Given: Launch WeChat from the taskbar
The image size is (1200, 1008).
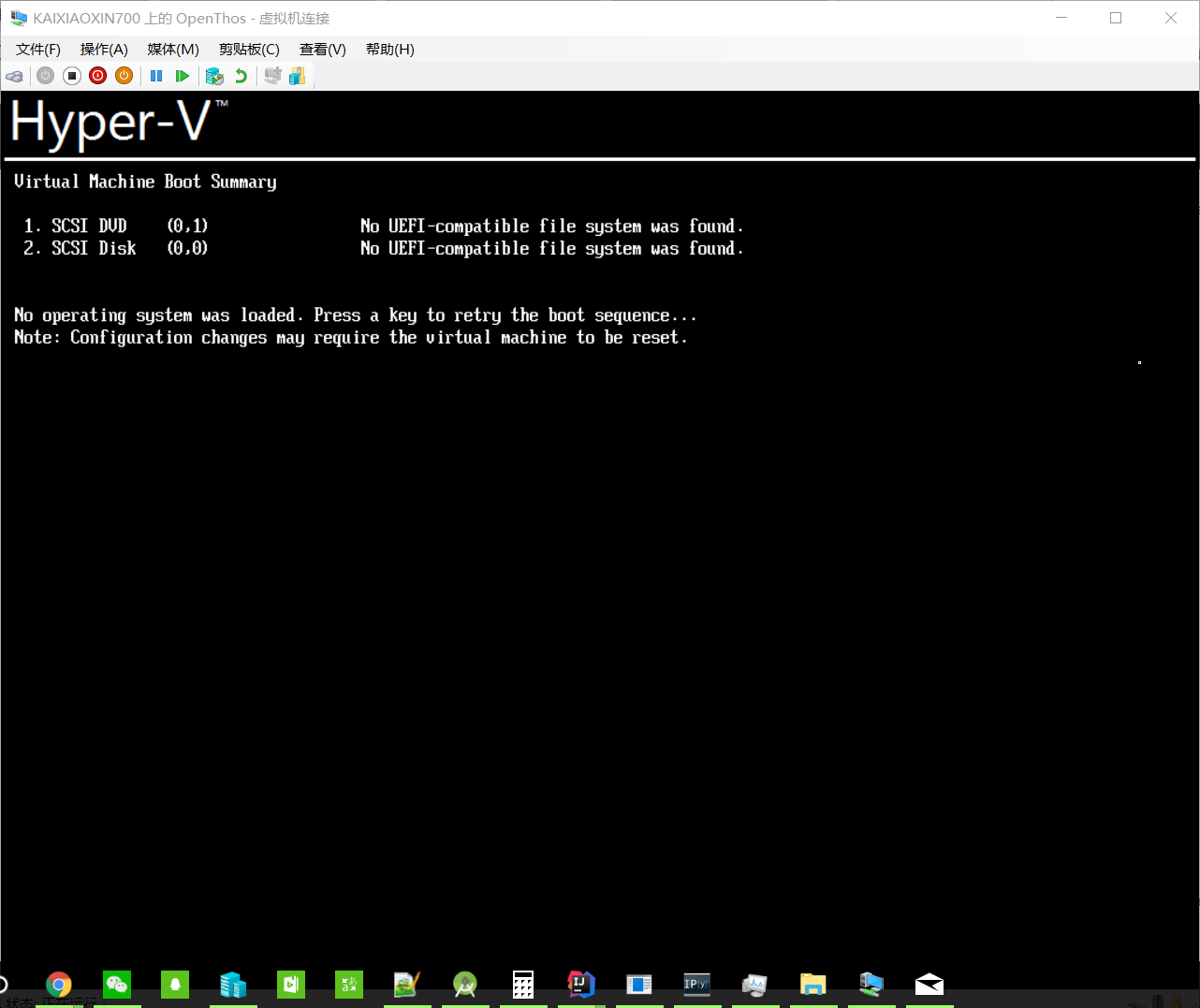Looking at the screenshot, I should (116, 985).
